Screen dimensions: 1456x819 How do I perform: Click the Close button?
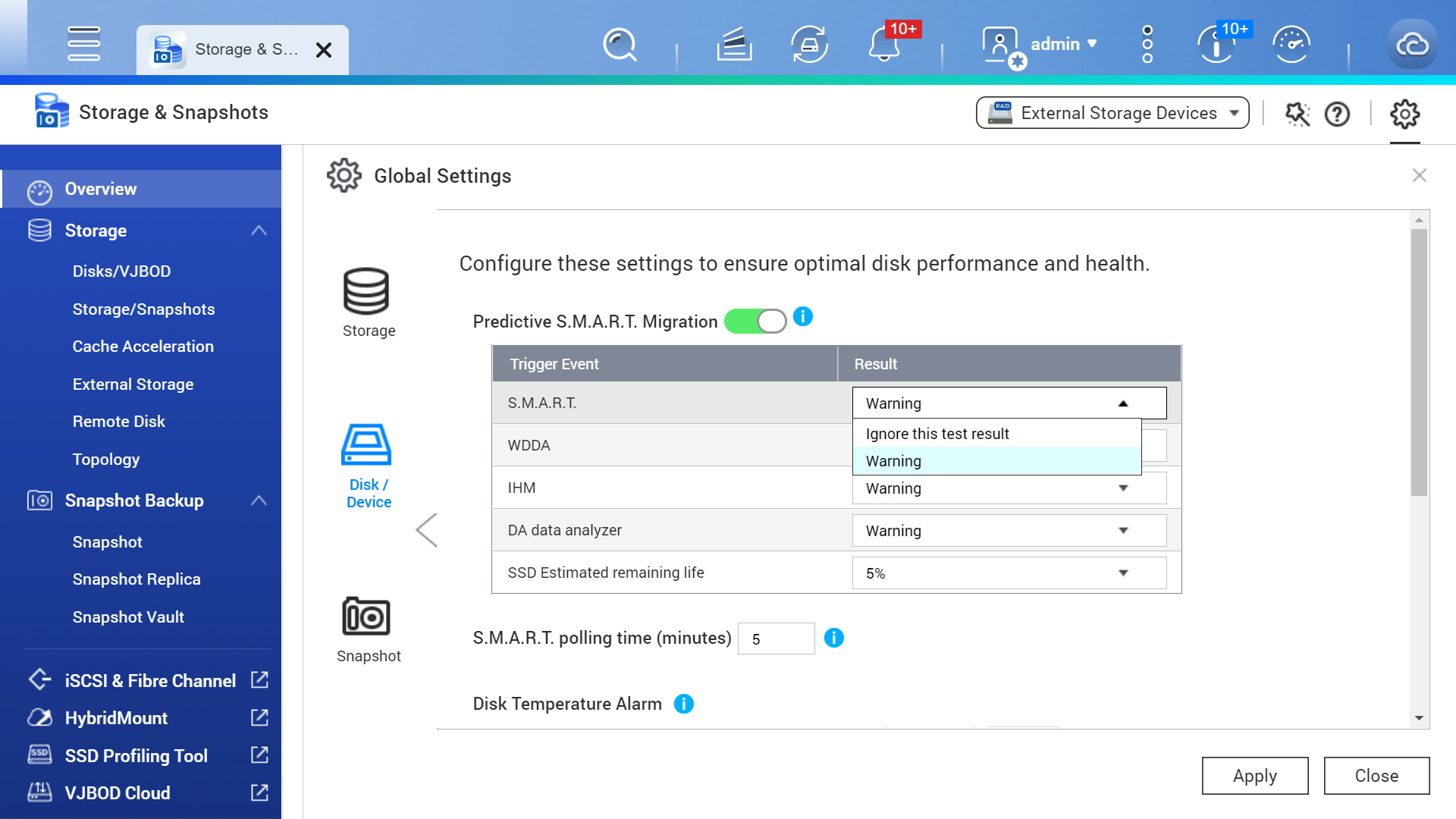coord(1376,776)
